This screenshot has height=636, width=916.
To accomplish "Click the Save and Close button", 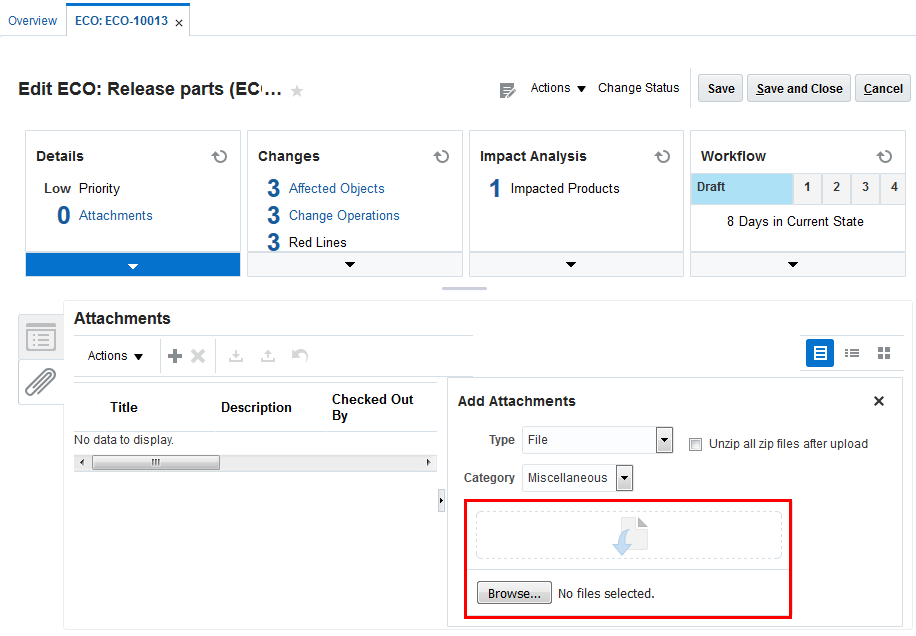I will coord(799,89).
